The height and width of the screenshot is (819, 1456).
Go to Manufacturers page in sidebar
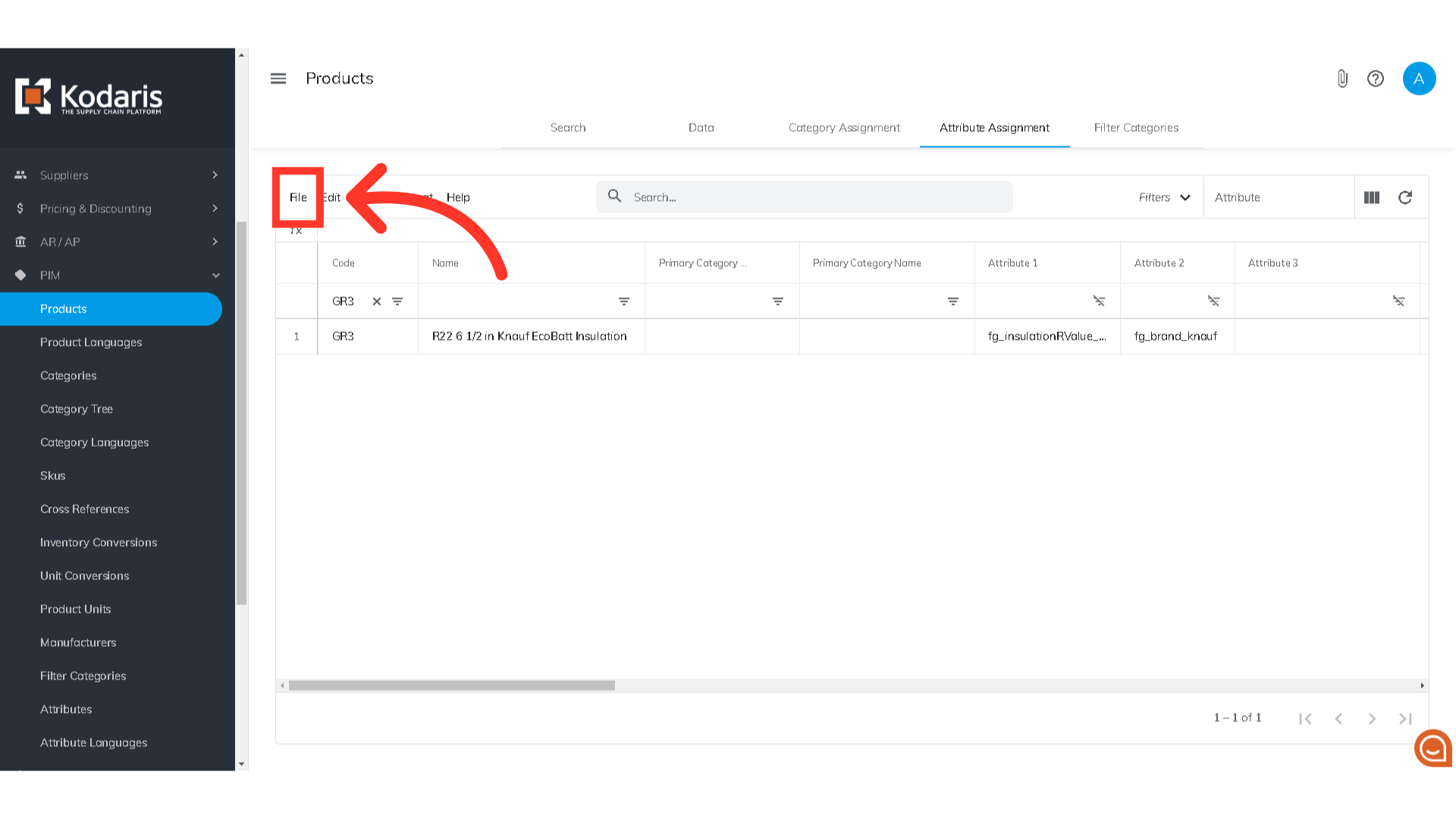coord(78,643)
